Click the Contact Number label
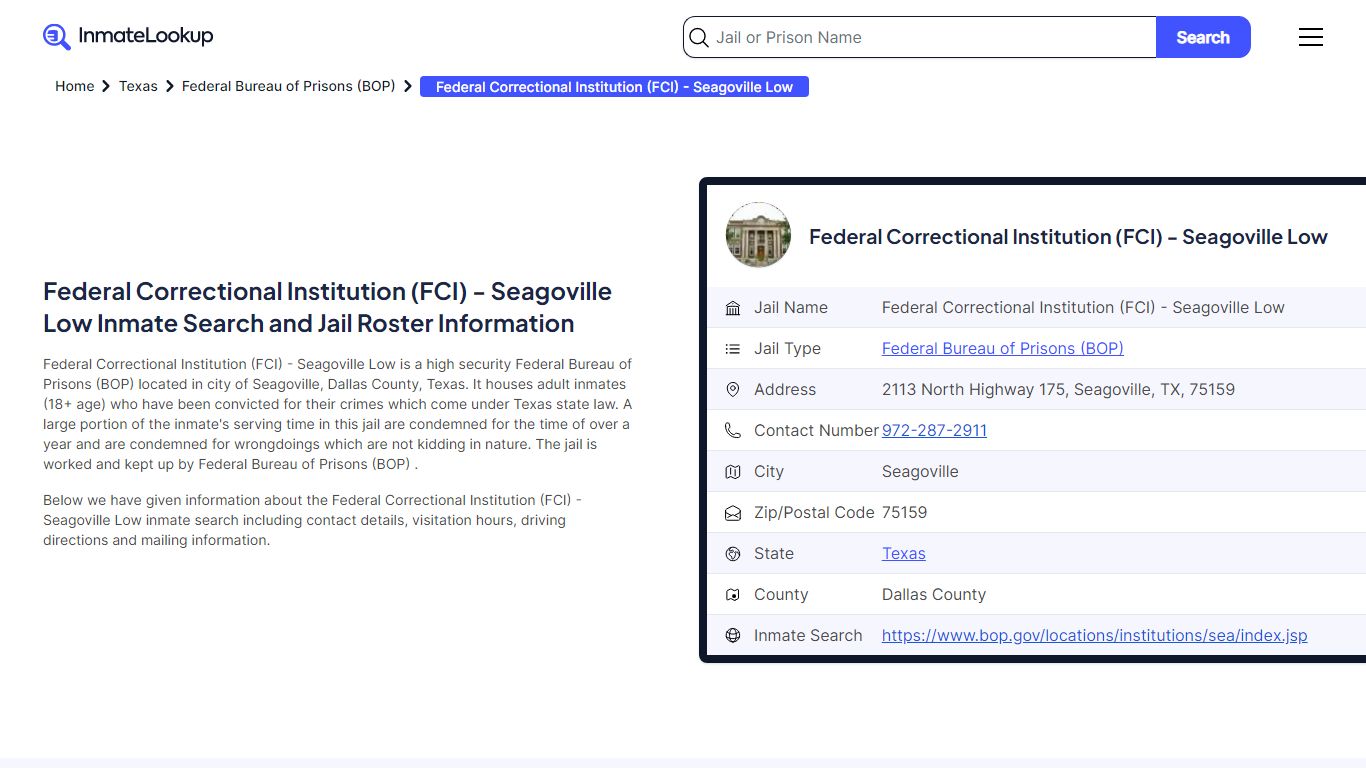Image resolution: width=1366 pixels, height=768 pixels. (x=816, y=430)
